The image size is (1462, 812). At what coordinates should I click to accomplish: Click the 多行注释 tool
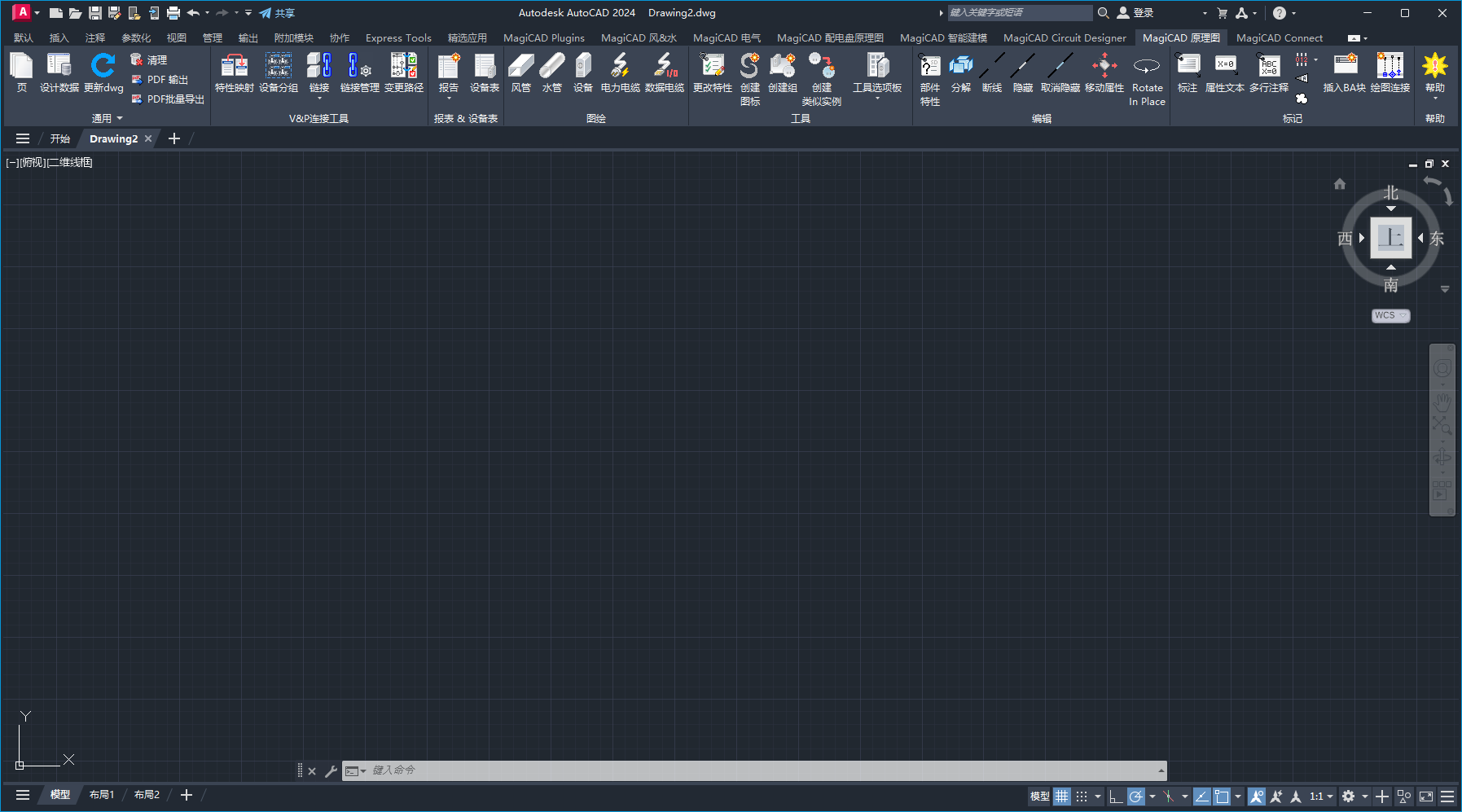(1269, 72)
